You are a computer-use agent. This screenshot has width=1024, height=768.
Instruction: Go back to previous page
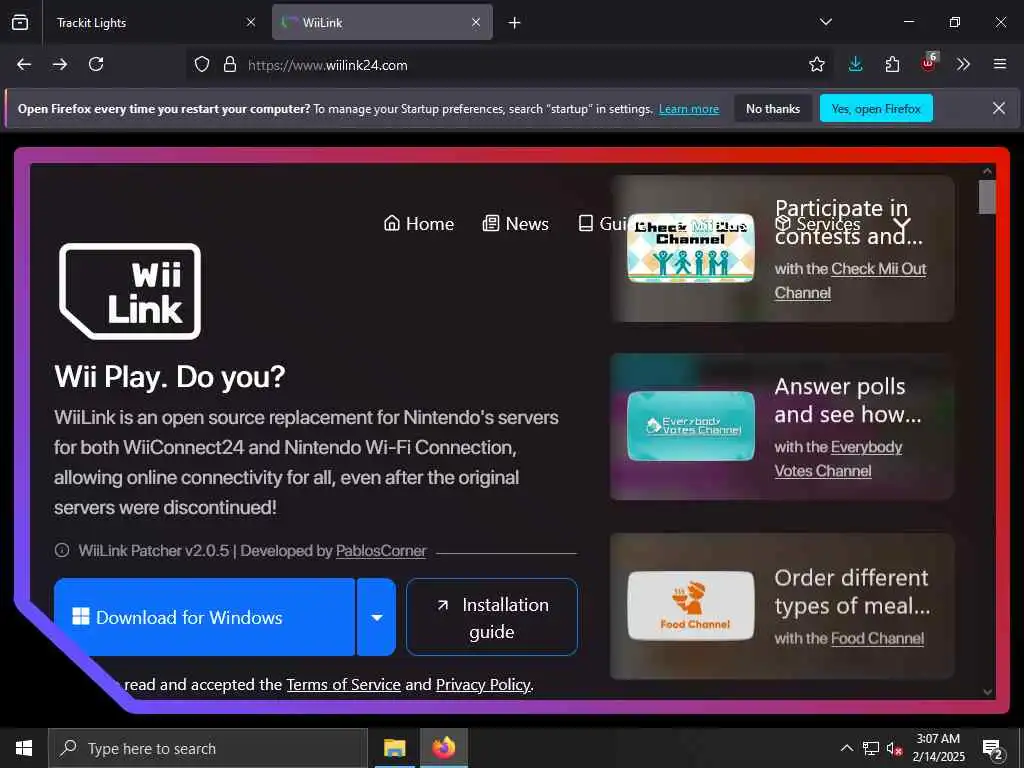coord(24,64)
